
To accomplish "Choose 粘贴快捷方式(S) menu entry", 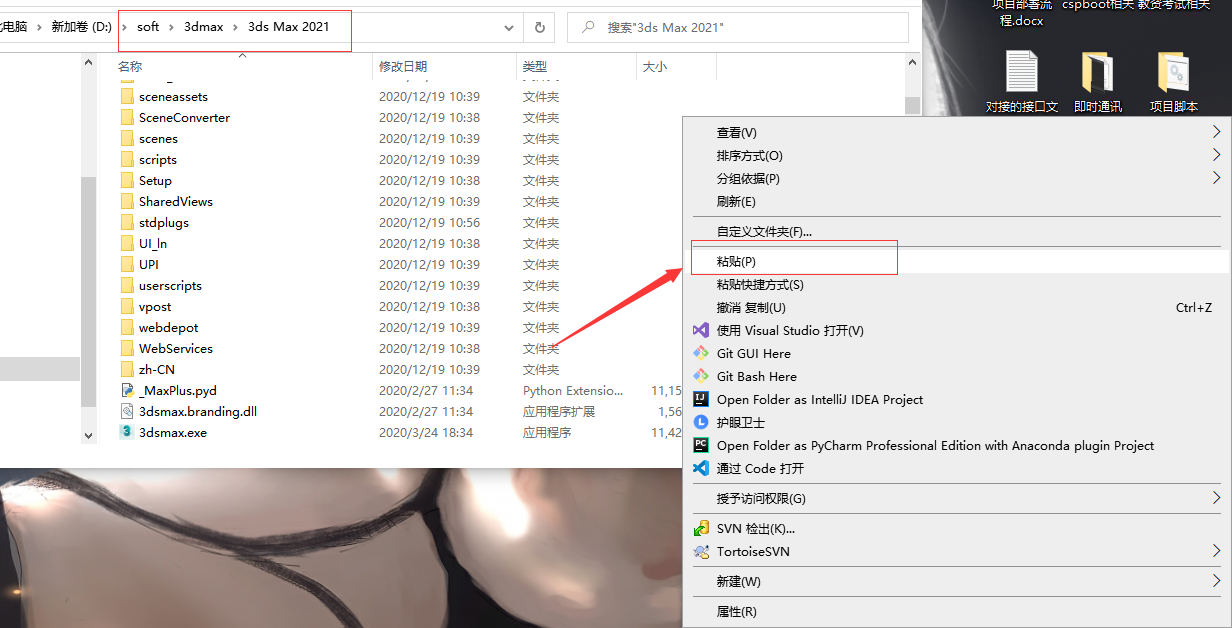I will pos(957,284).
